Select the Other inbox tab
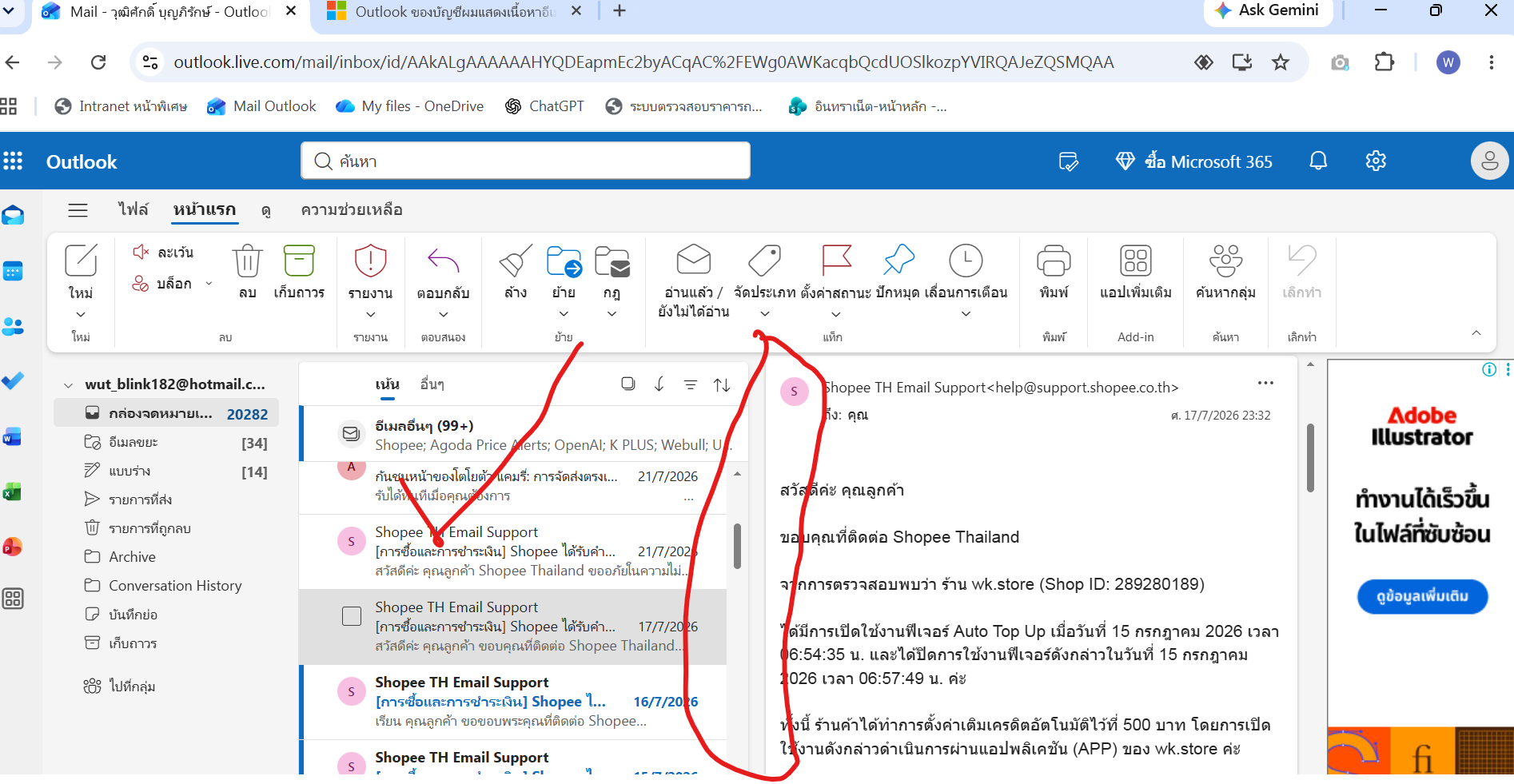Viewport: 1514px width, 784px height. point(432,384)
